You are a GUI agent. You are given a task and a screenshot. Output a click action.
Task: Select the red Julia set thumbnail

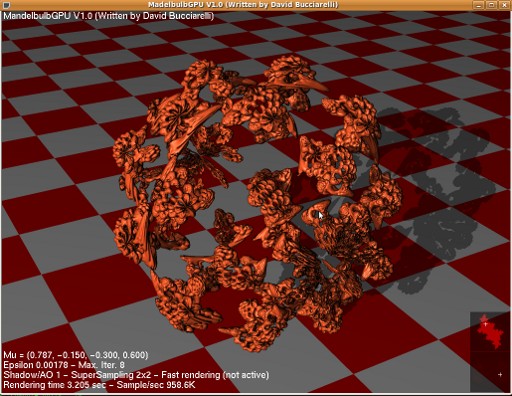point(489,332)
